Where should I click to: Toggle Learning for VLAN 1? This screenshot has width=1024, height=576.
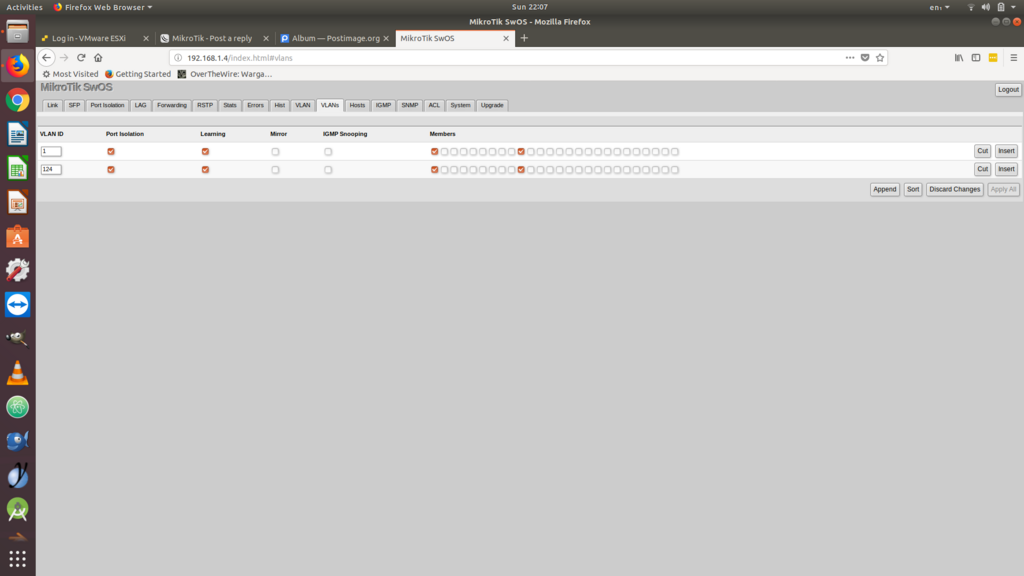tap(206, 152)
